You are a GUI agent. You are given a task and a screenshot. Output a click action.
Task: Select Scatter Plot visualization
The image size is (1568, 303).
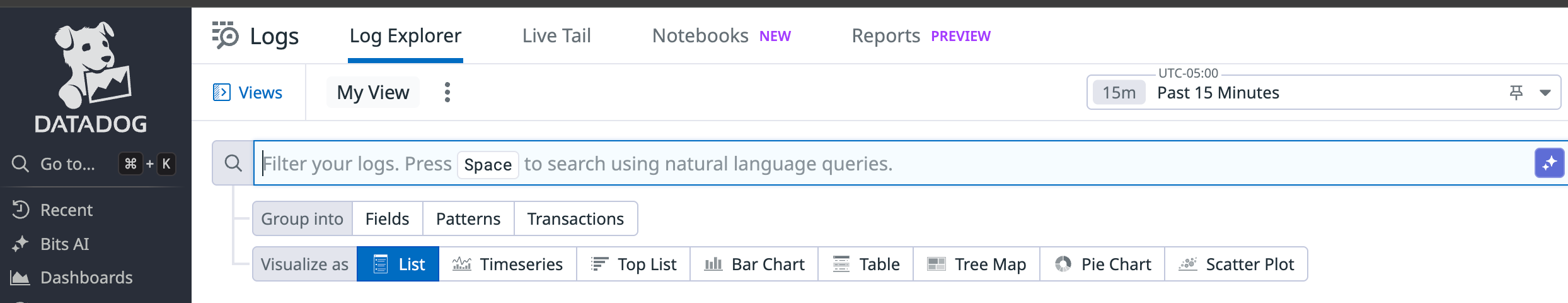coord(1236,264)
